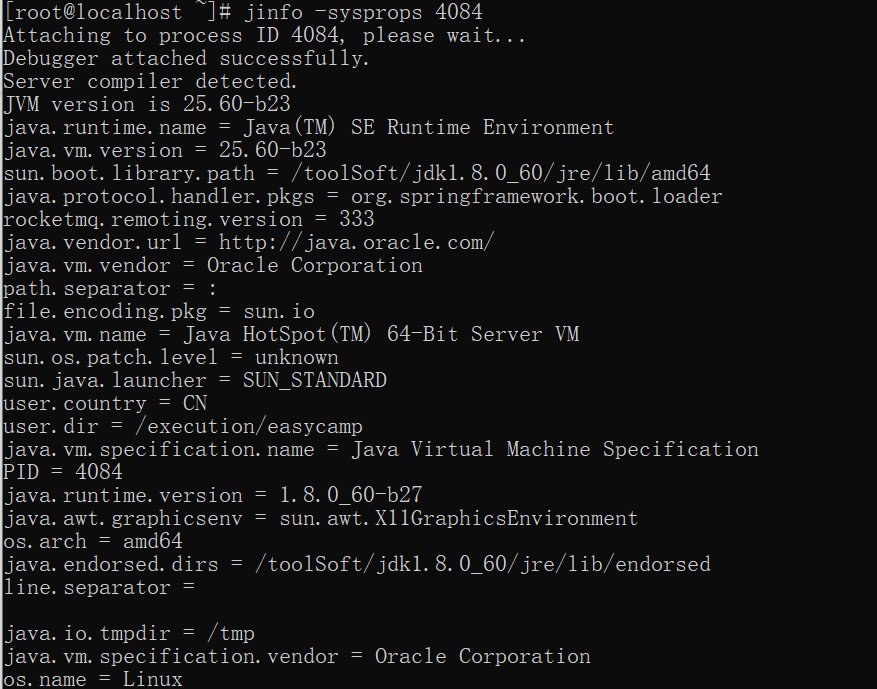Click the sun.boot.library.path value

[x=501, y=173]
